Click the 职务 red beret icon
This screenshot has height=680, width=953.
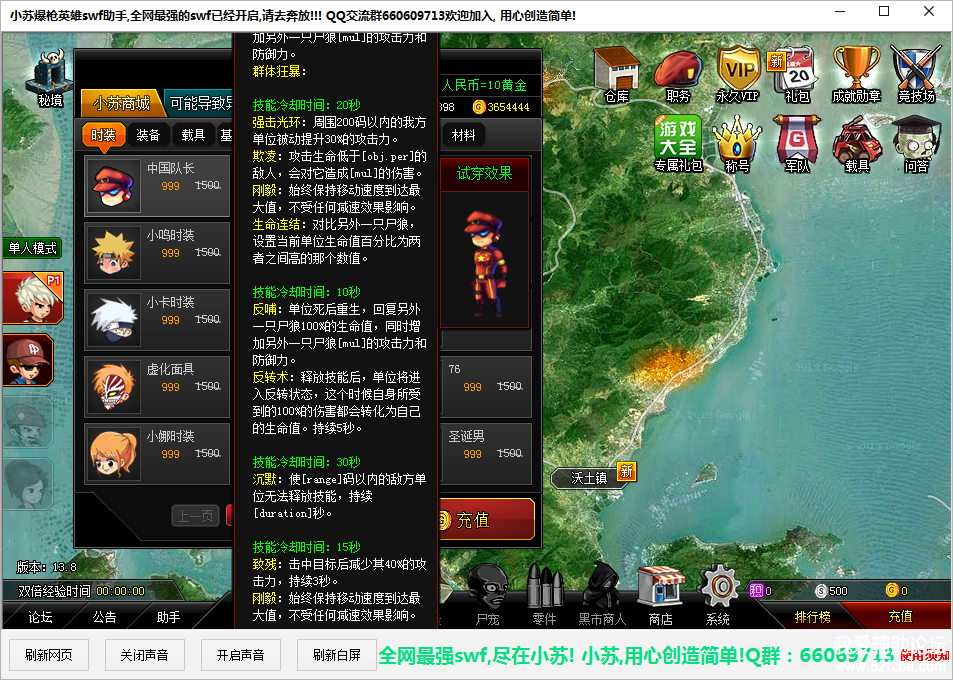coord(677,75)
